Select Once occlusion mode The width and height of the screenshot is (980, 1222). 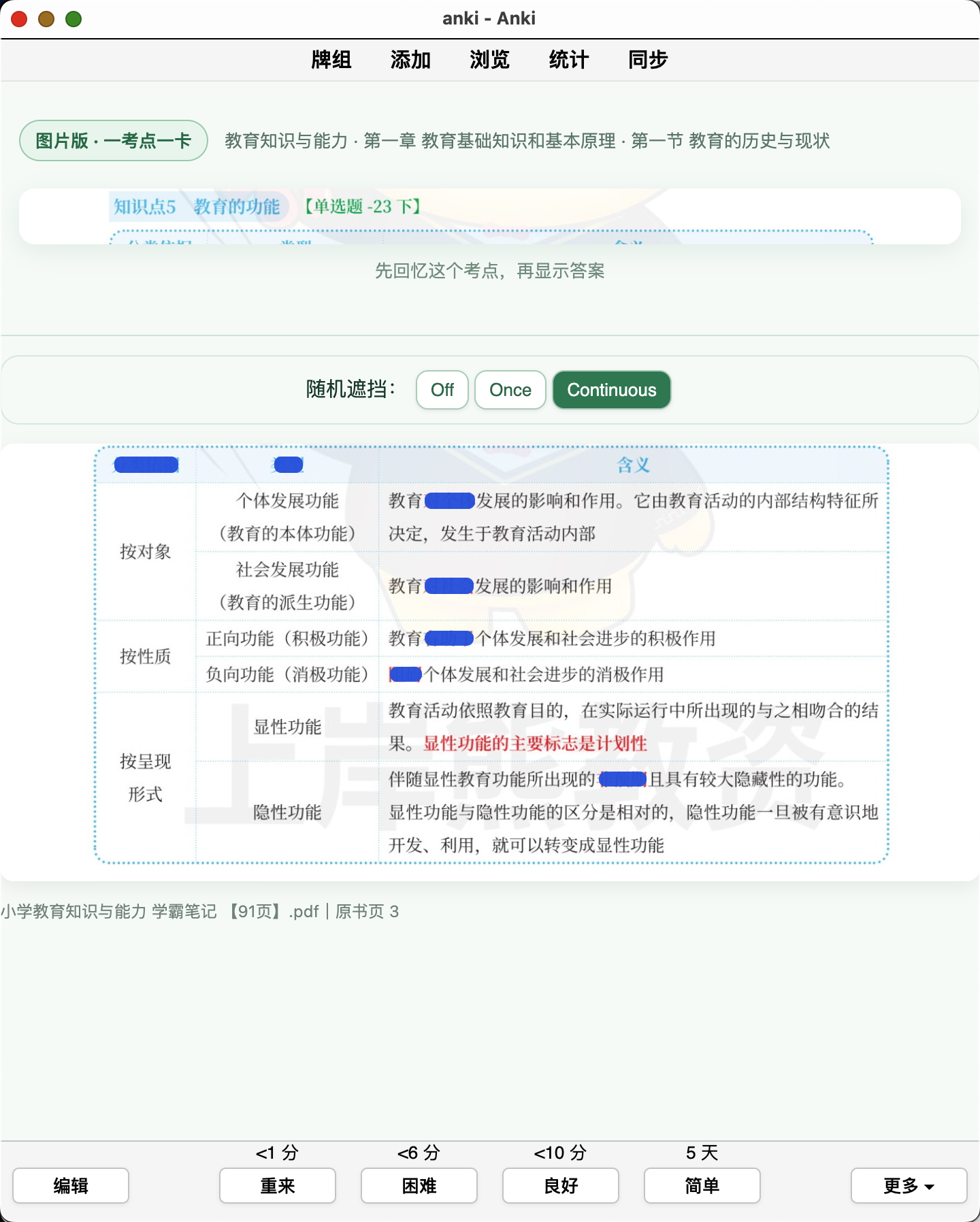510,390
